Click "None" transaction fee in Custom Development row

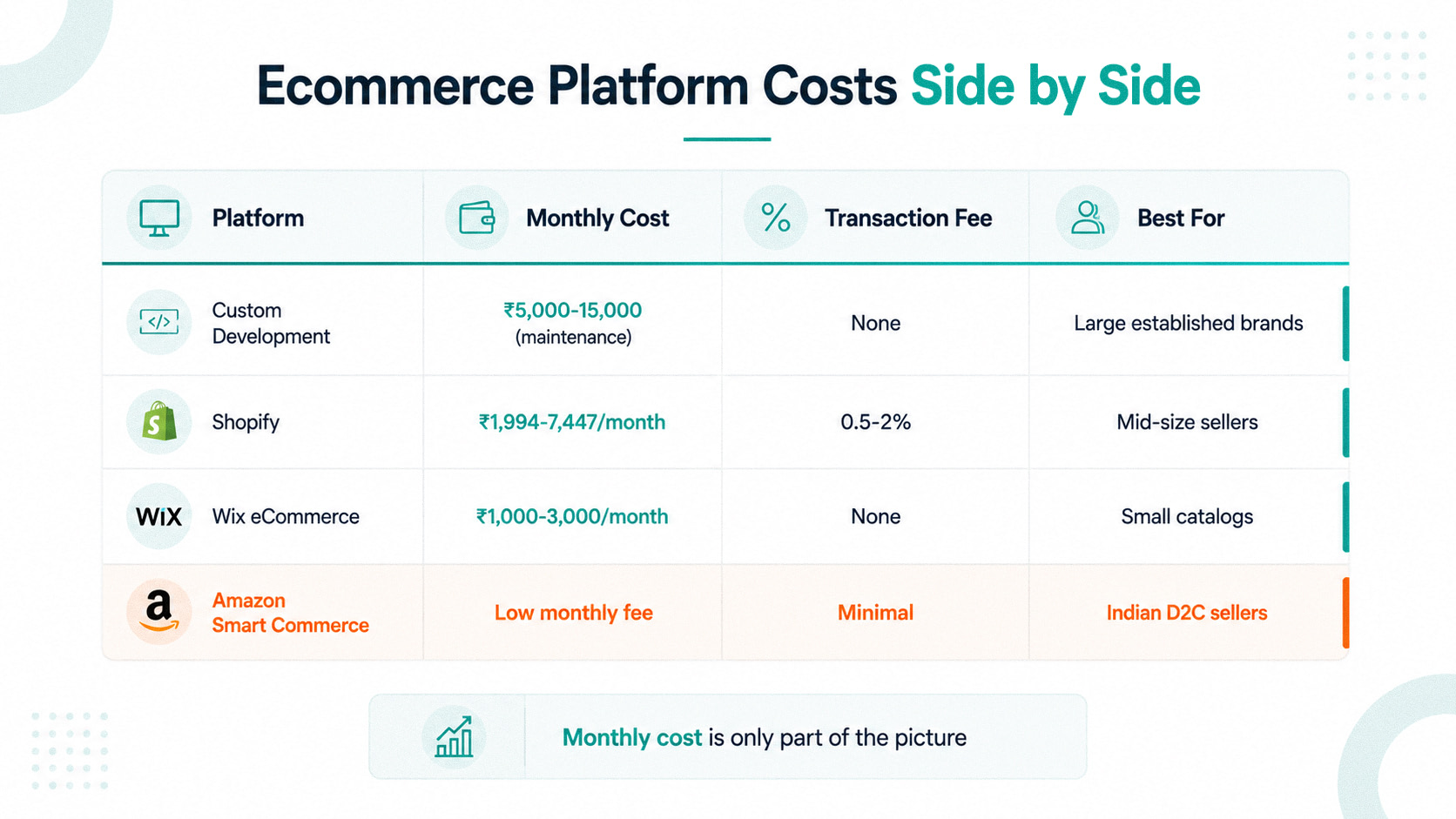pos(876,323)
